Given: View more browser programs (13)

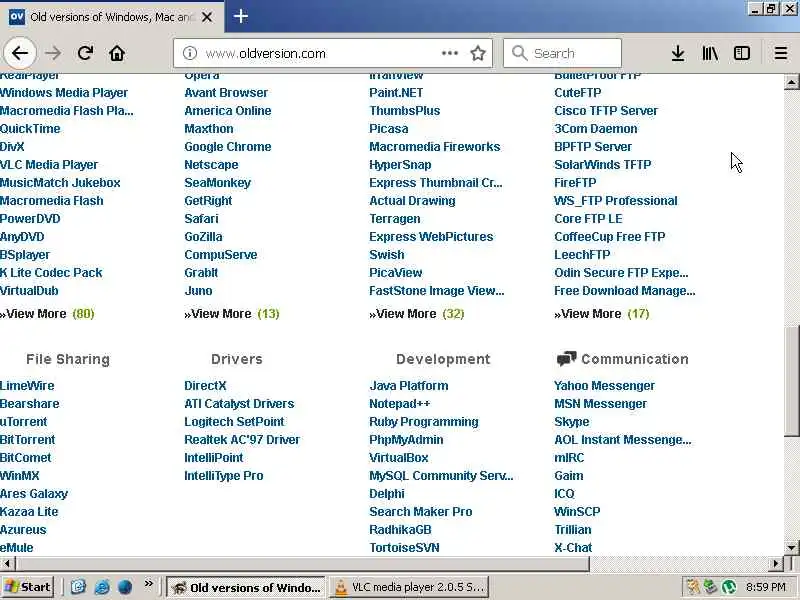Looking at the screenshot, I should (x=232, y=314).
